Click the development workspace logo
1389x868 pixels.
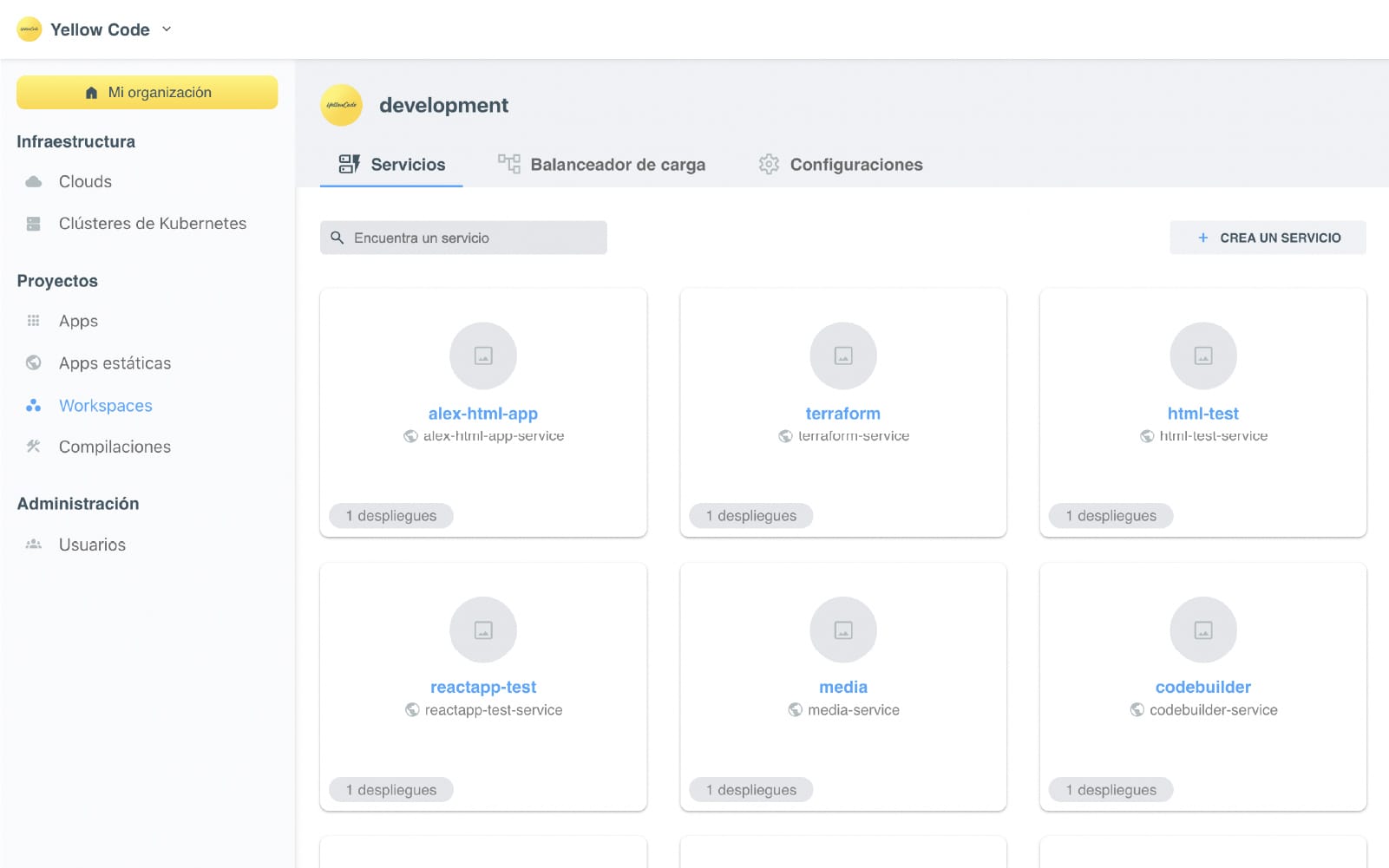(342, 105)
